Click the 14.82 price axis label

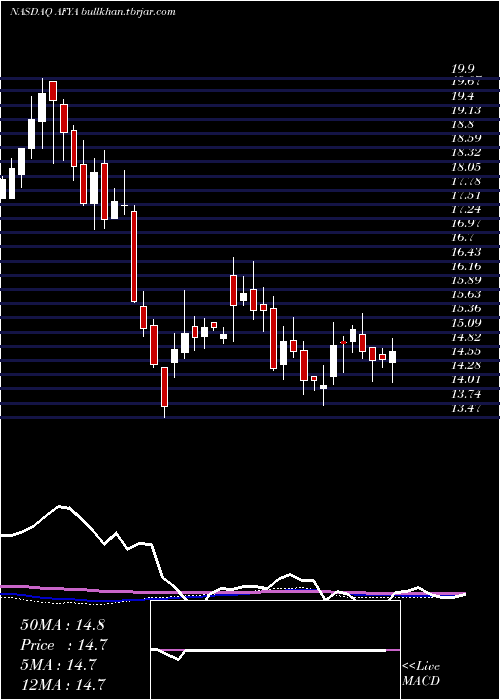click(x=466, y=338)
